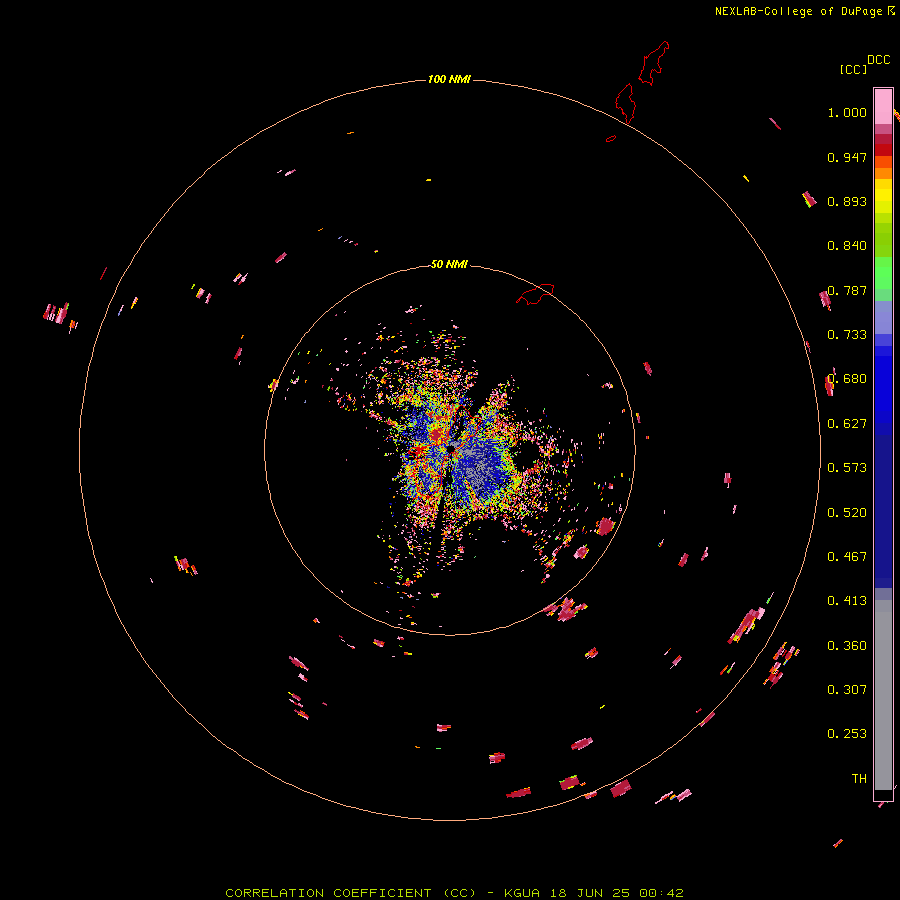Pick the olive-green band near 0.840
This screenshot has width=900, height=900.
(x=883, y=239)
